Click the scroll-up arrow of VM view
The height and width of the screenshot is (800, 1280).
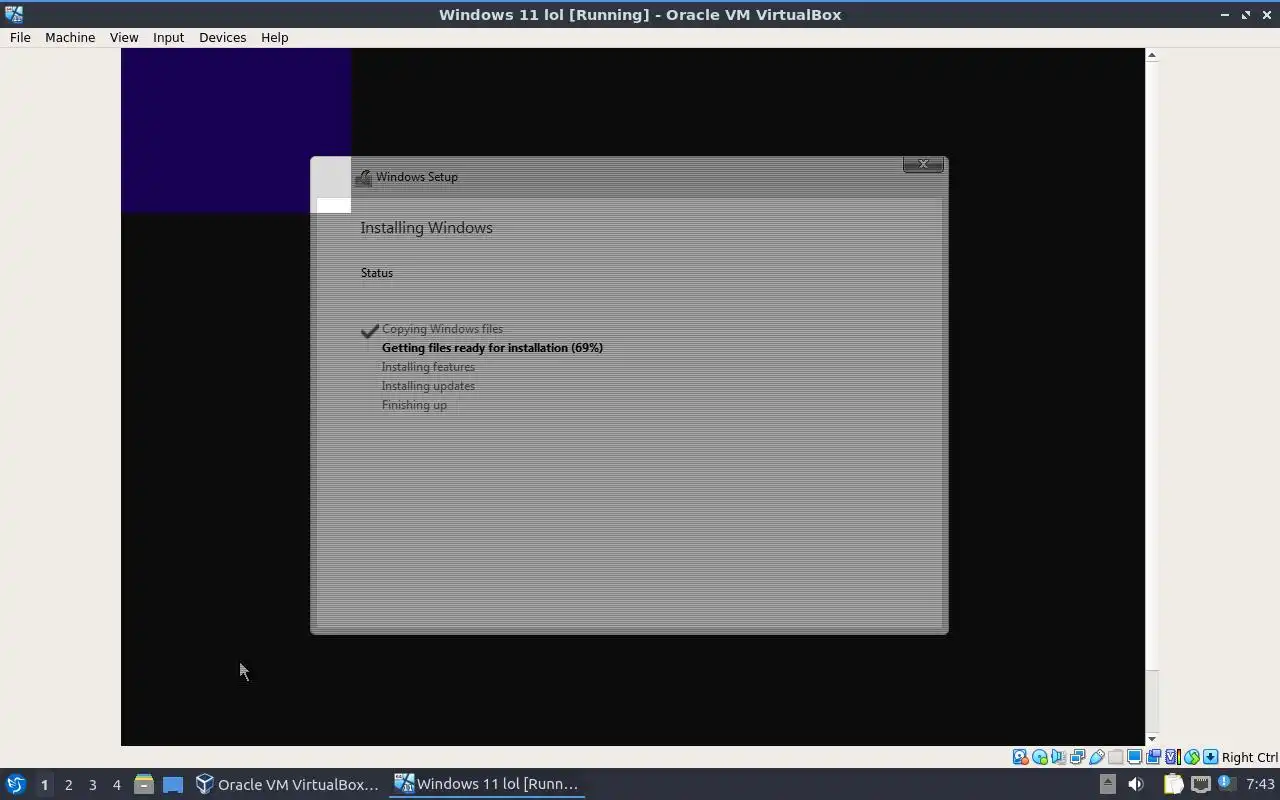coord(1152,55)
